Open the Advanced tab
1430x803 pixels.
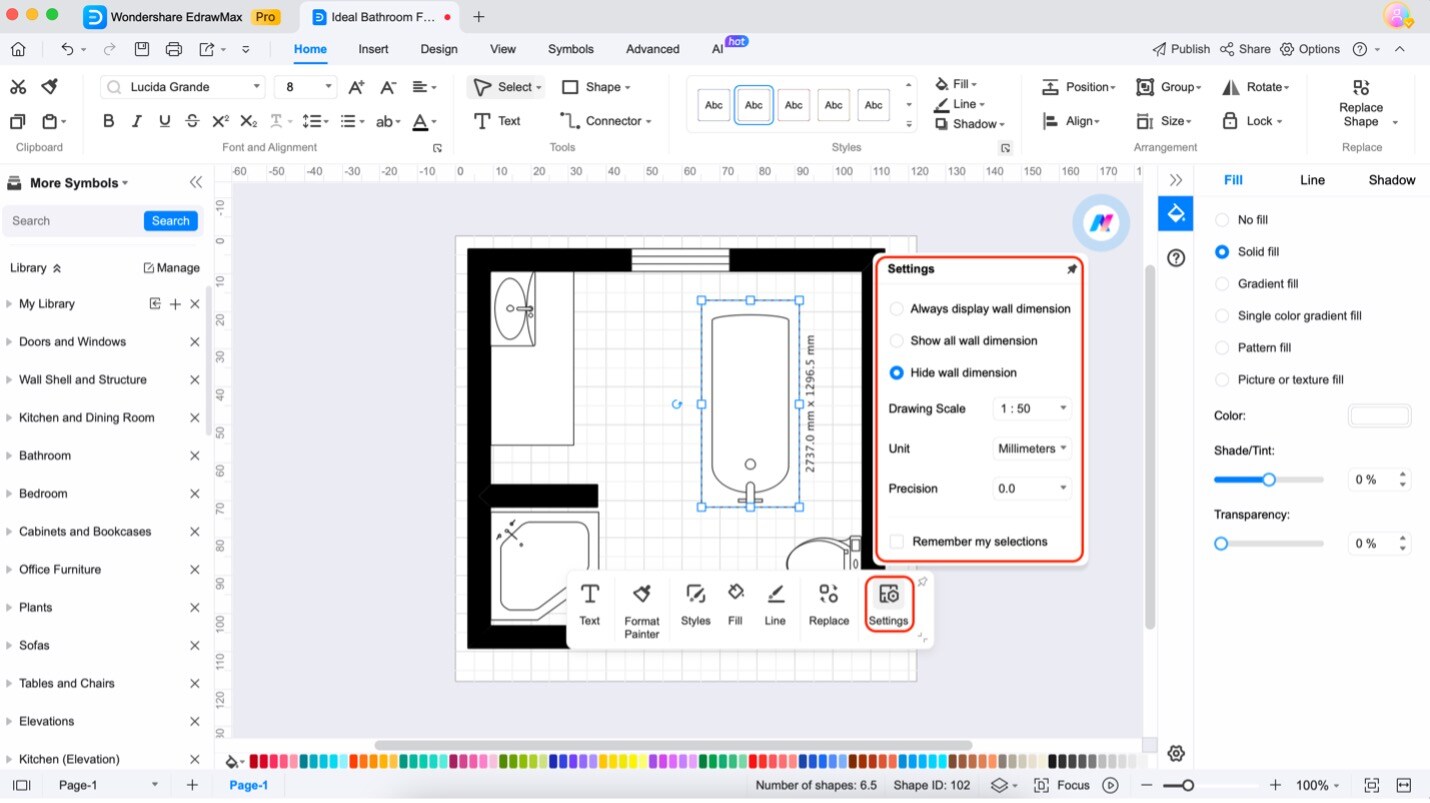point(653,49)
